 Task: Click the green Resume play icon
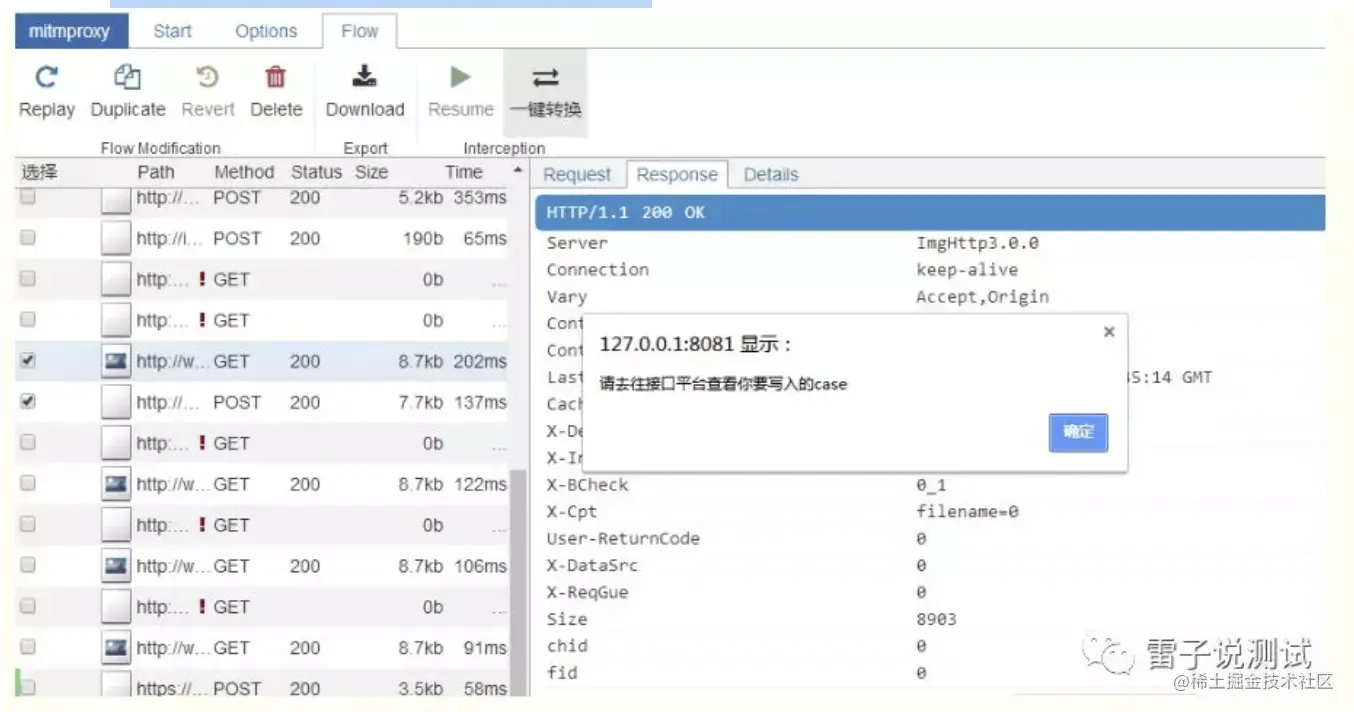[x=460, y=77]
